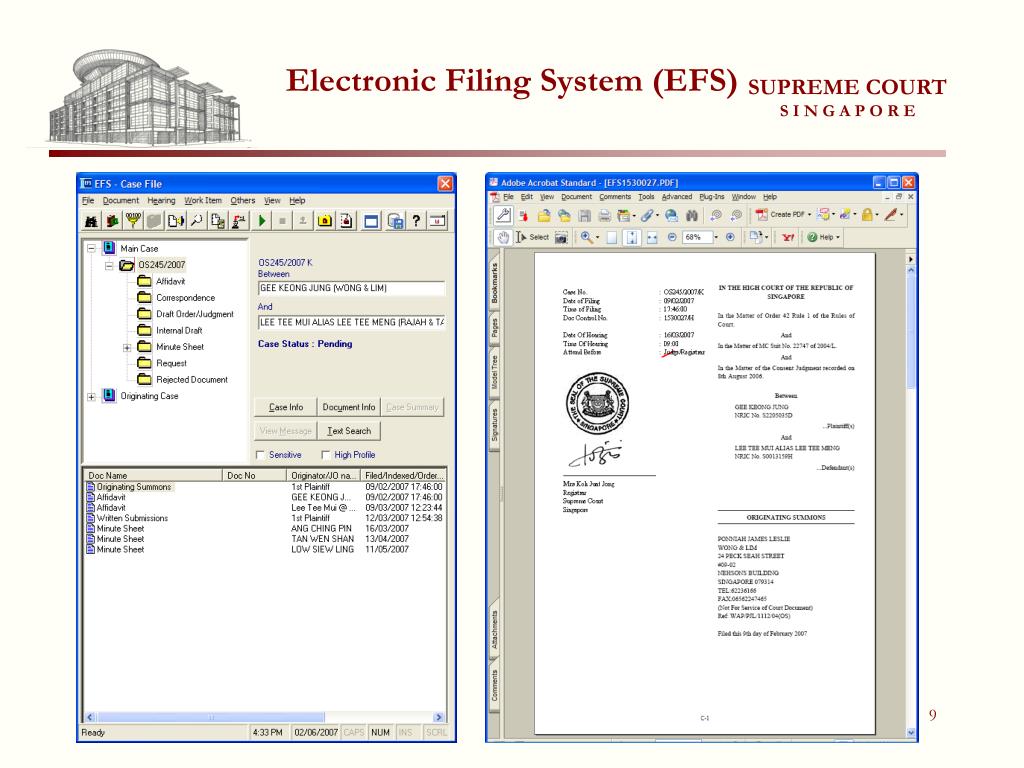Click the calendar icon in EFS toolbar
1024x768 pixels.
pos(437,221)
